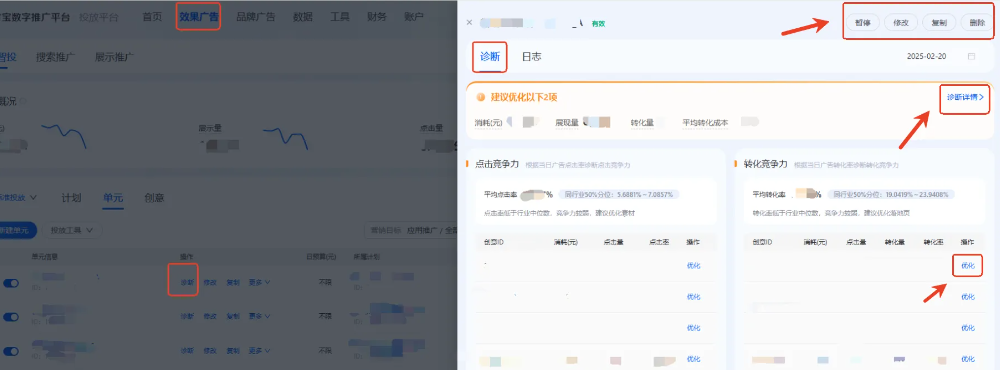The image size is (1000, 370).
Task: Click the 暂停 button in the panel header
Action: (x=863, y=22)
